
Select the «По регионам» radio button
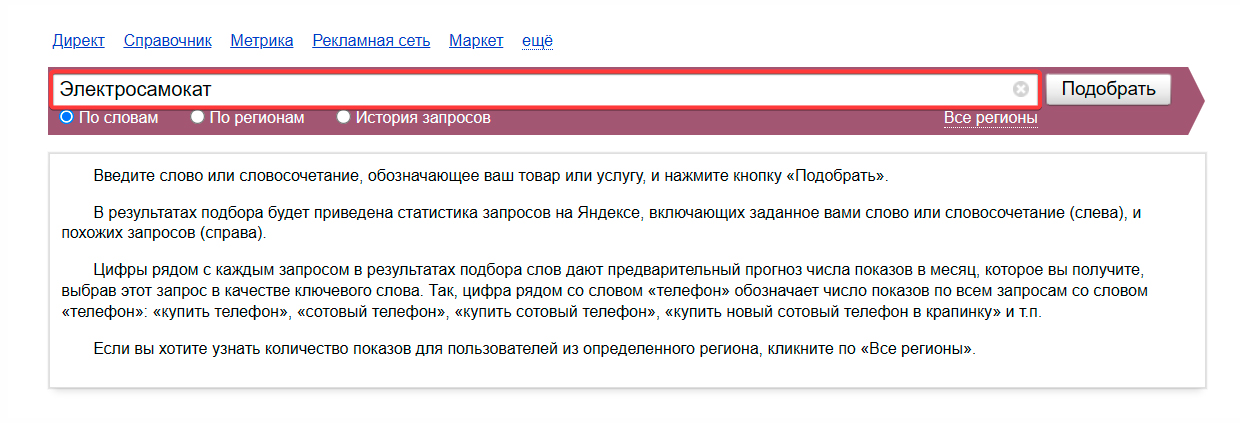(x=198, y=117)
